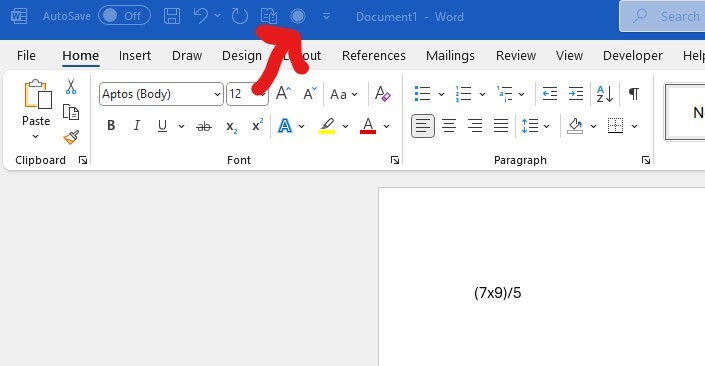Viewport: 705px width, 366px height.
Task: Click the Format Painter brush icon
Action: [71, 138]
